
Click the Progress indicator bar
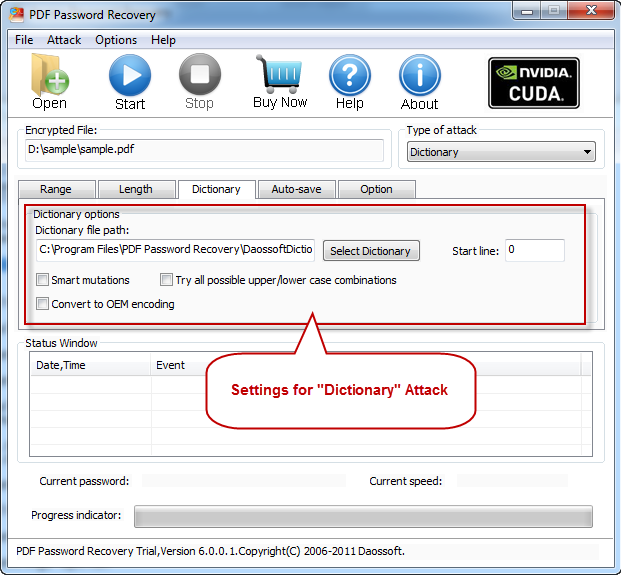tap(363, 516)
